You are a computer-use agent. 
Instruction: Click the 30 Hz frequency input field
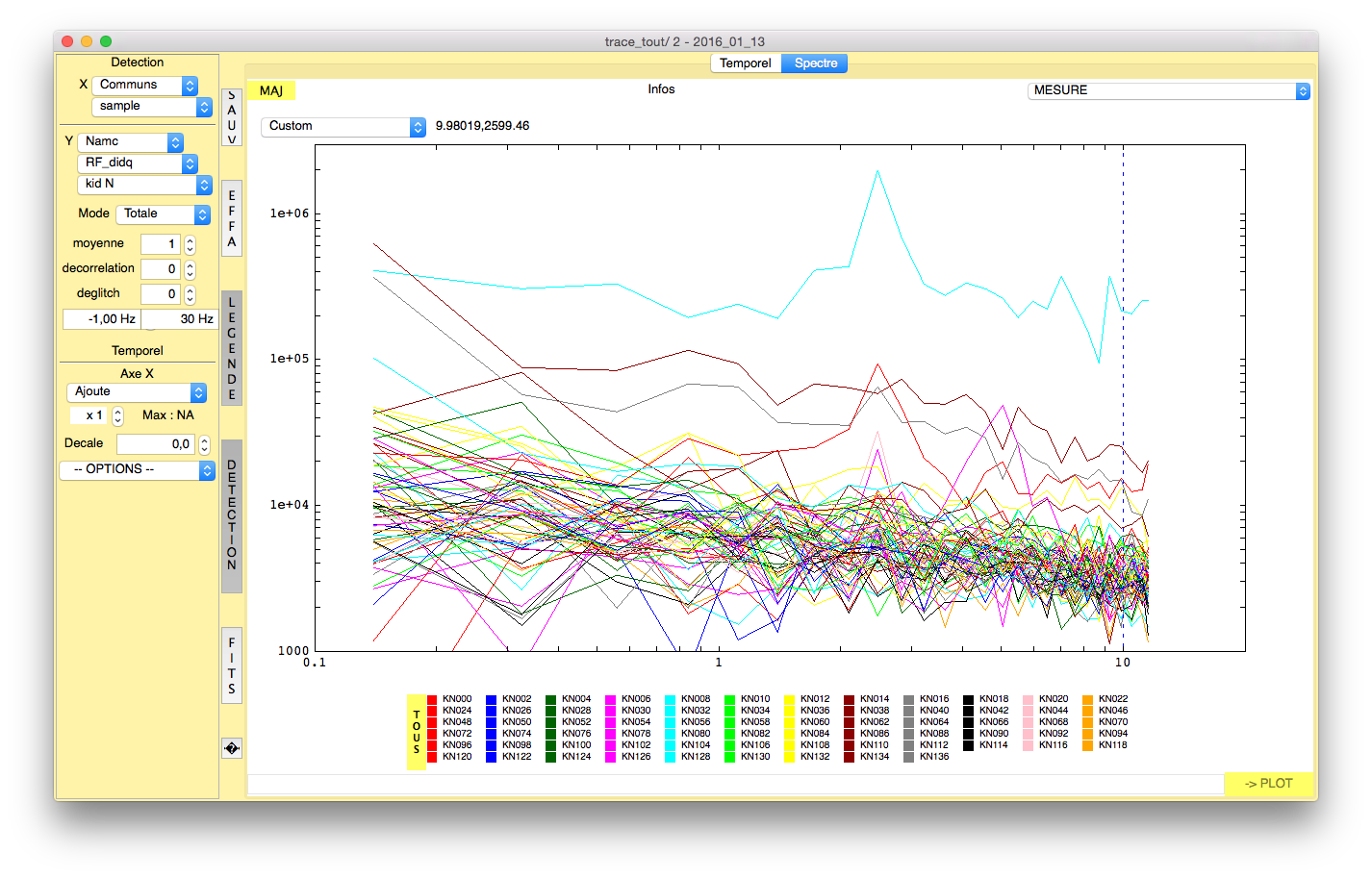(x=180, y=319)
